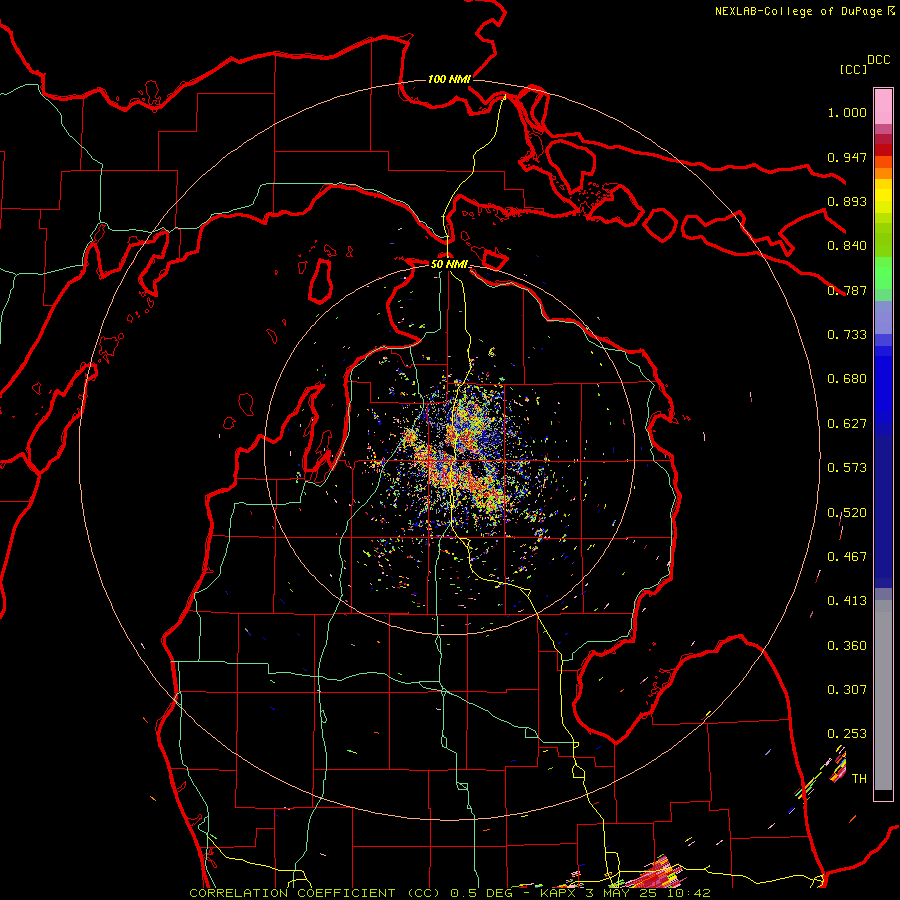Click the 0.253 scale value
The width and height of the screenshot is (900, 900).
(x=847, y=734)
